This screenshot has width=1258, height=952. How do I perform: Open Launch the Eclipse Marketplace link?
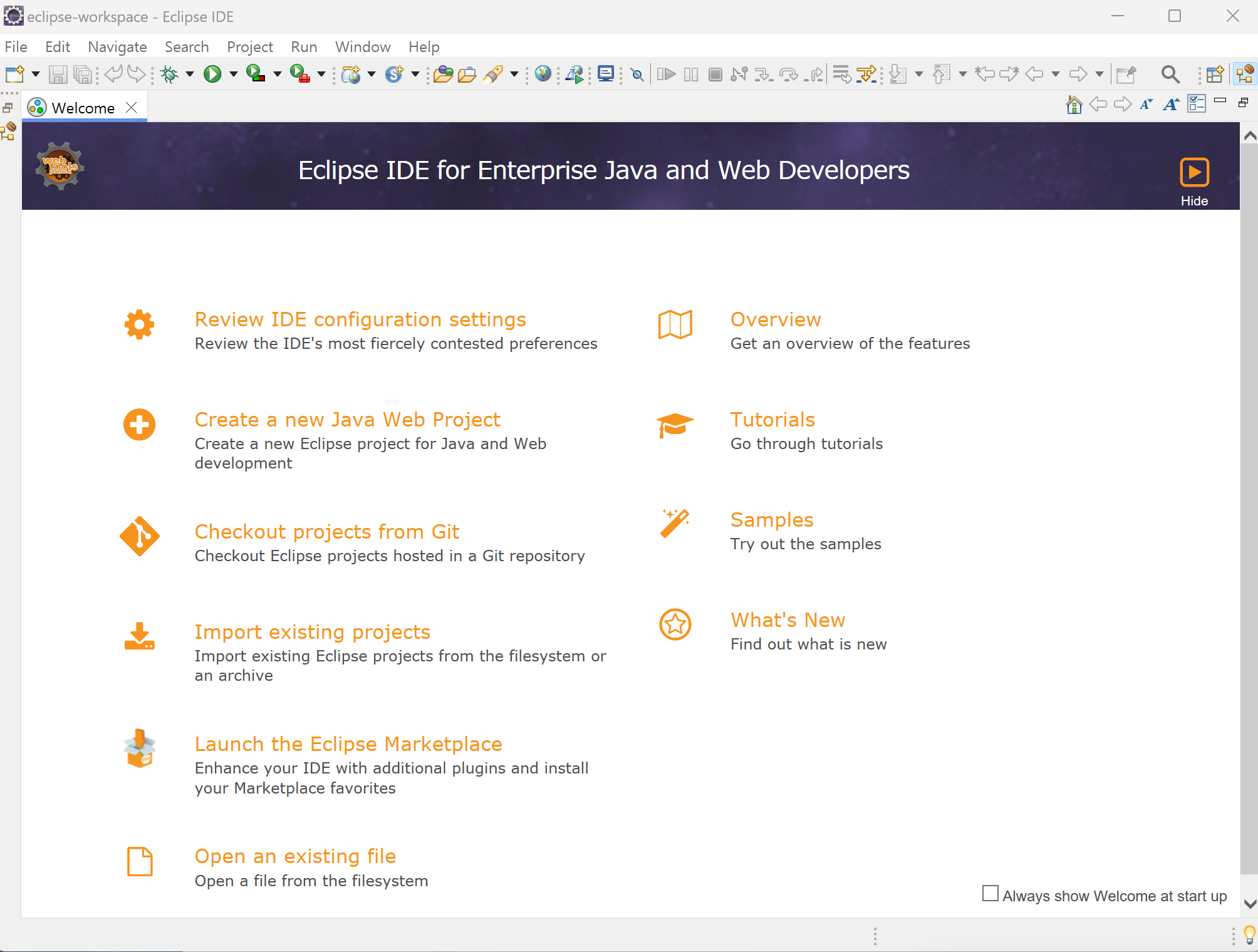tap(348, 744)
